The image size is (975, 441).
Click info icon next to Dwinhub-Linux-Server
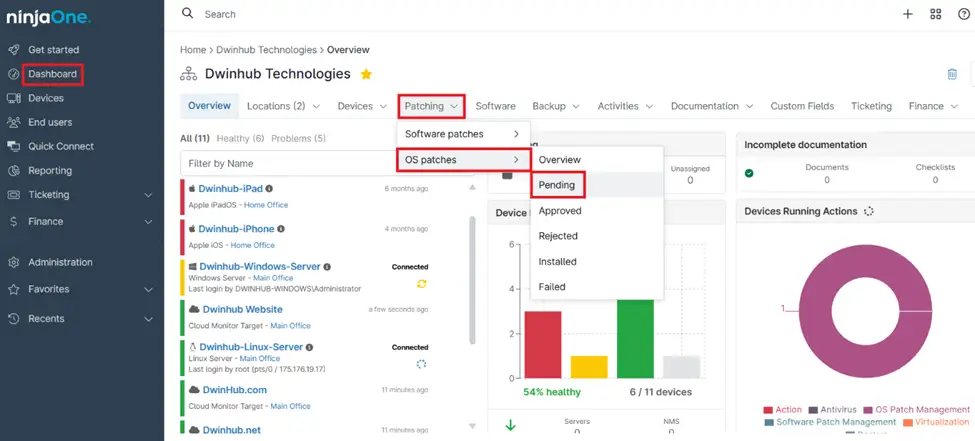[310, 347]
